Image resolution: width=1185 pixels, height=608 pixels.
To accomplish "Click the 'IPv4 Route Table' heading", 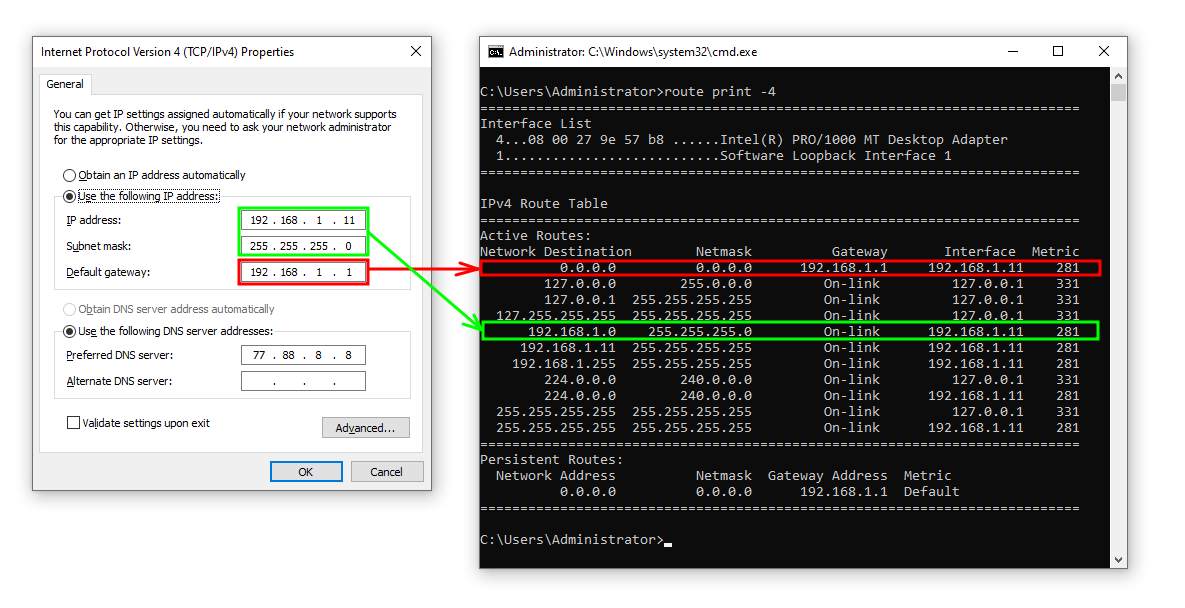I will coord(544,203).
